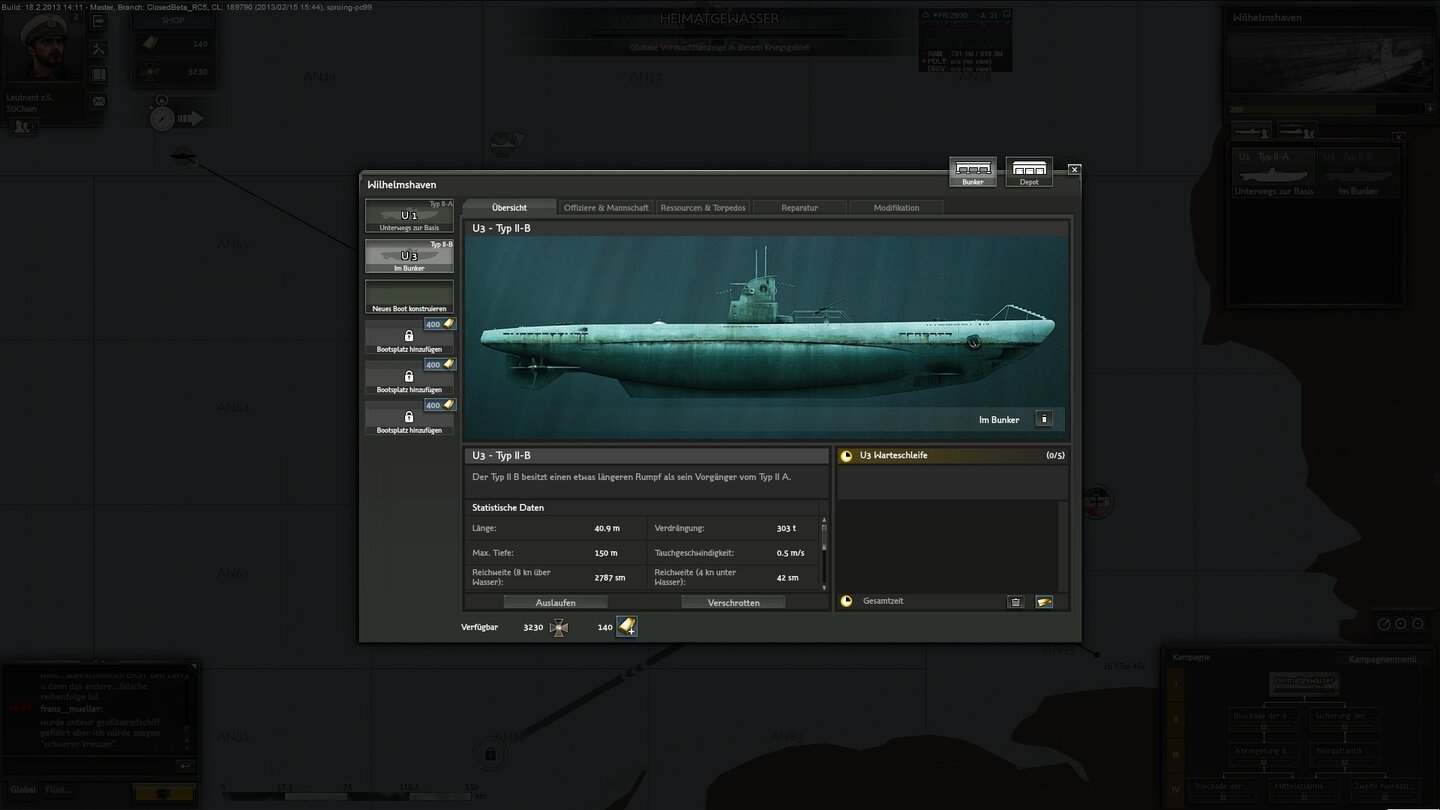Click the '150 m' Max. Tiefe value
Viewport: 1440px width, 810px height.
pyautogui.click(x=606, y=553)
